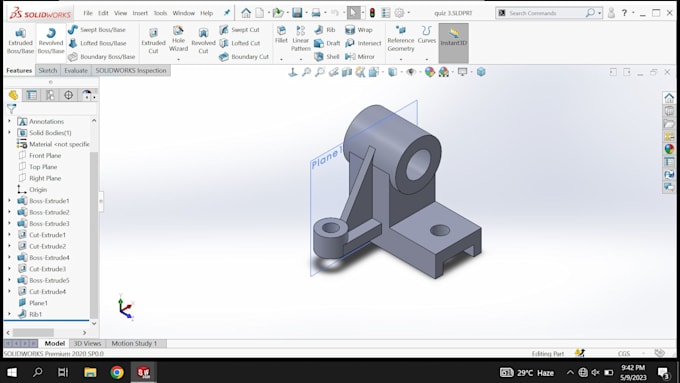Activate the Revolved Cut tool
This screenshot has width=680, height=383.
pyautogui.click(x=203, y=41)
